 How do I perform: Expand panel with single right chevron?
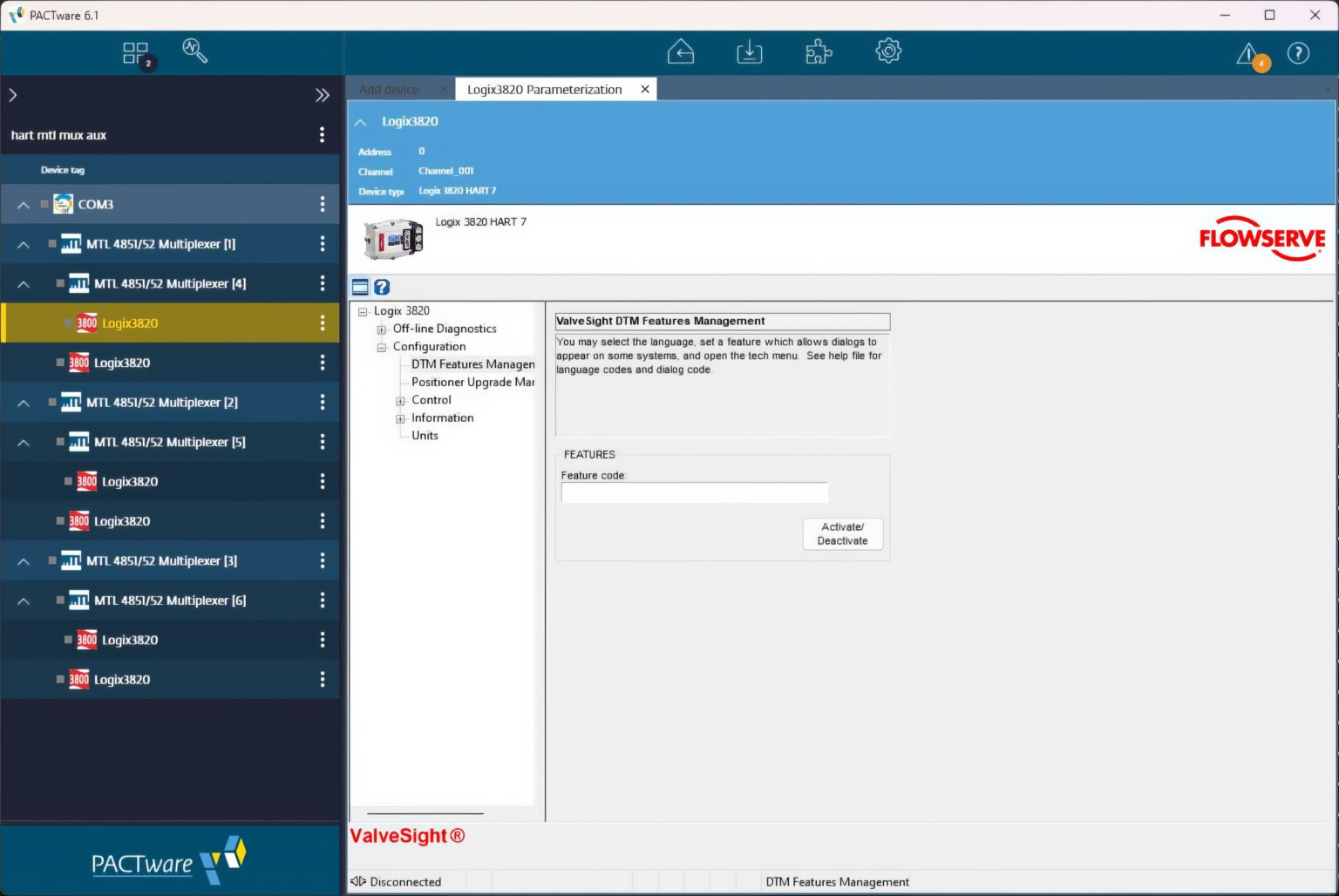coord(13,95)
